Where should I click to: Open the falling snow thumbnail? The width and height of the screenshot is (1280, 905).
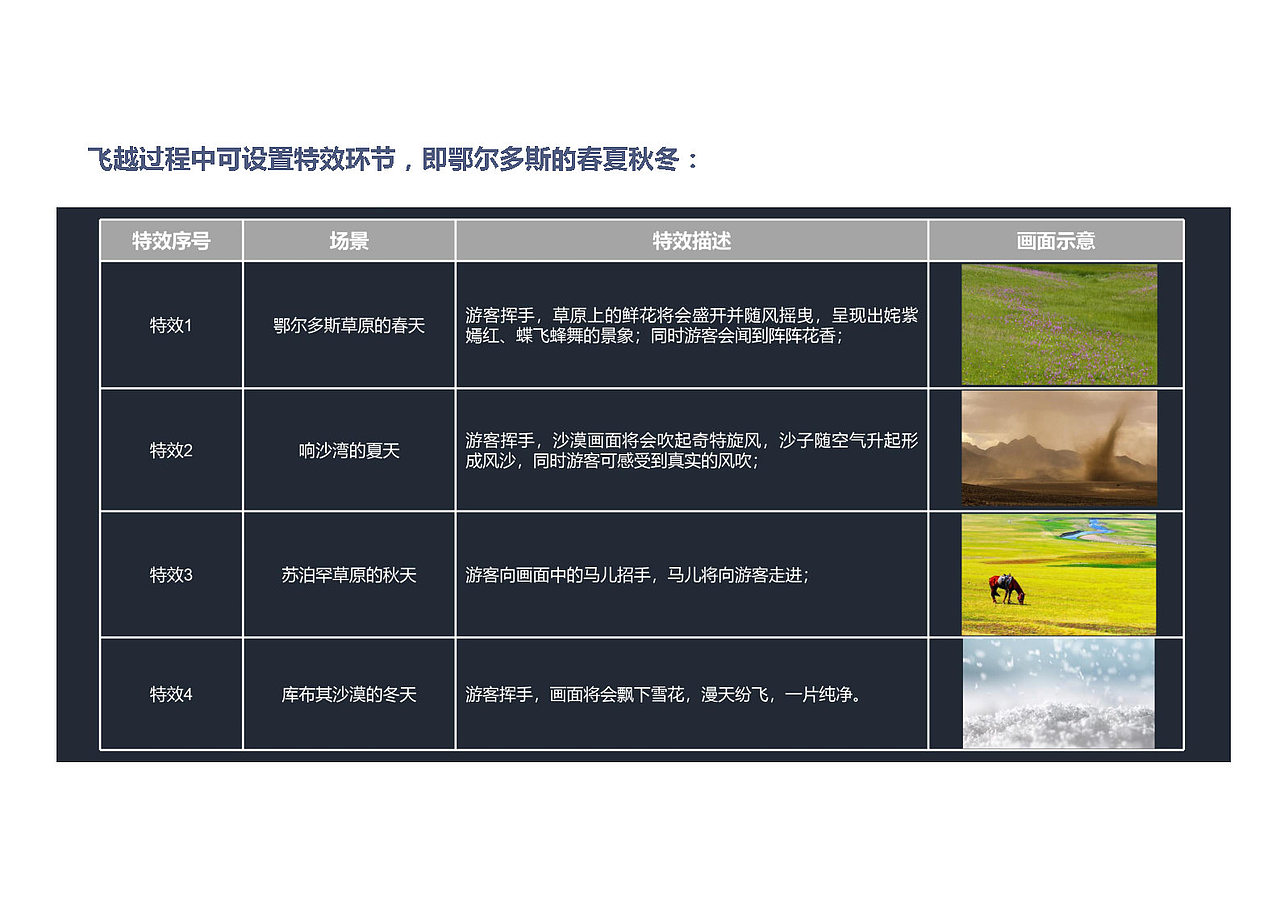1058,693
